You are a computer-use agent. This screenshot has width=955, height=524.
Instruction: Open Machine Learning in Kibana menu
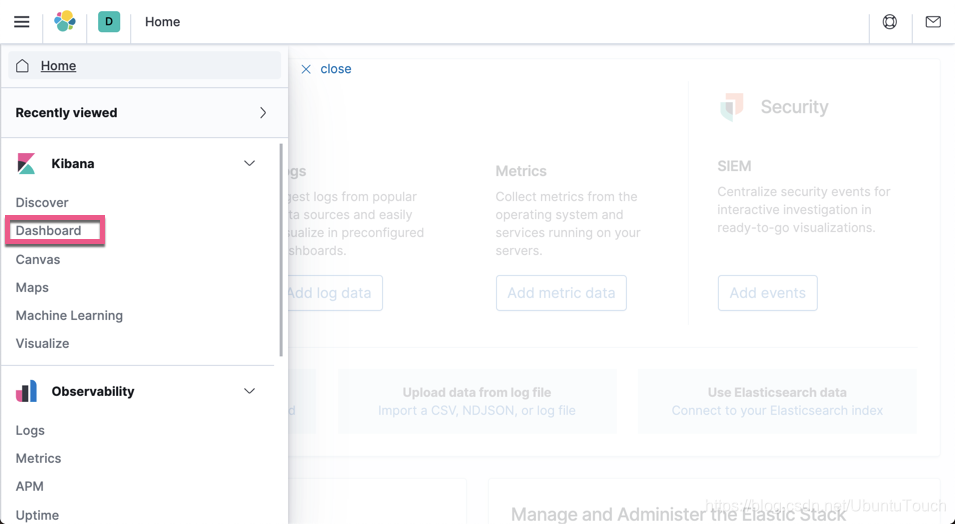tap(69, 316)
